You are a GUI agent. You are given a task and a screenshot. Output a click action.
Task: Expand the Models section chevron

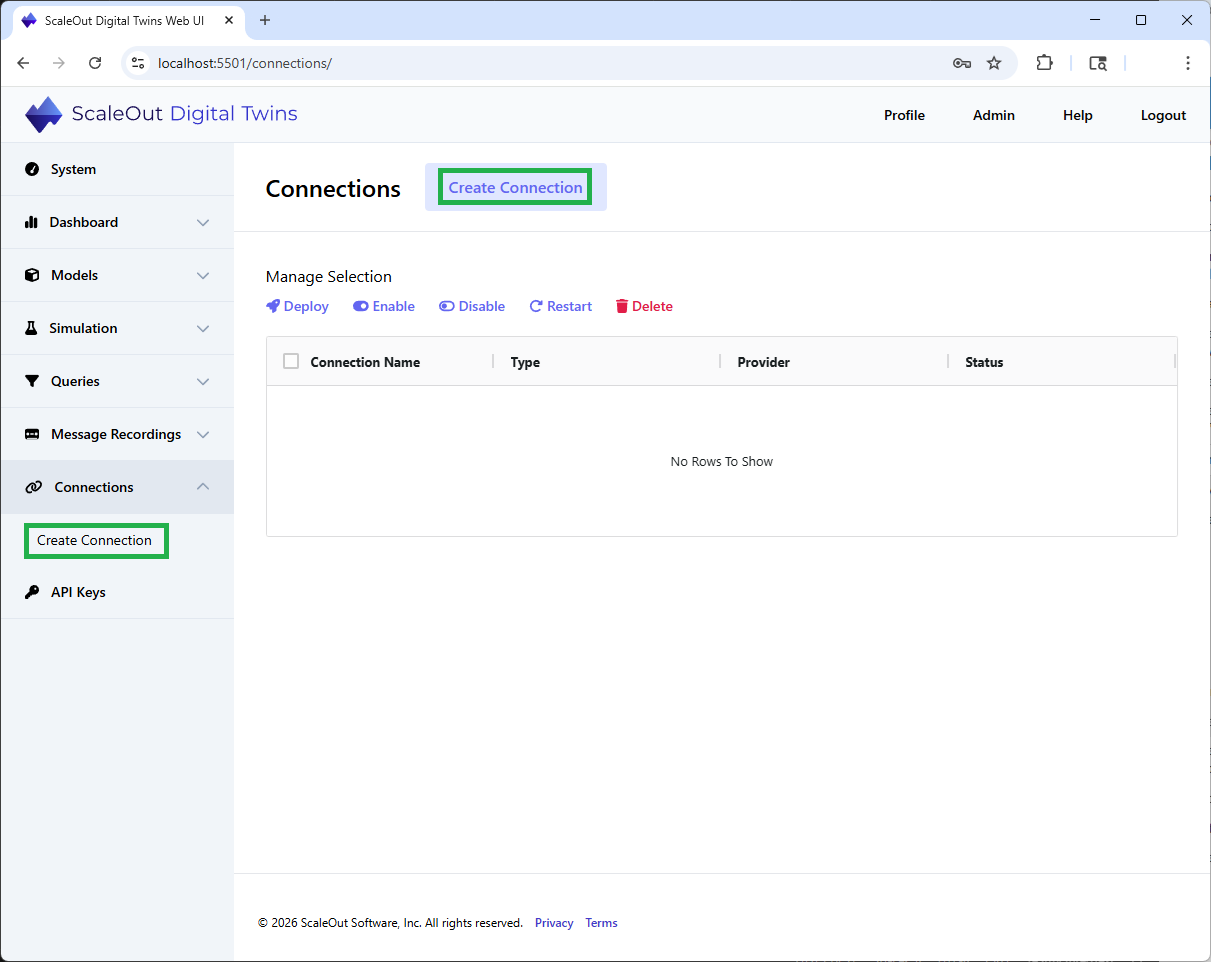(203, 275)
